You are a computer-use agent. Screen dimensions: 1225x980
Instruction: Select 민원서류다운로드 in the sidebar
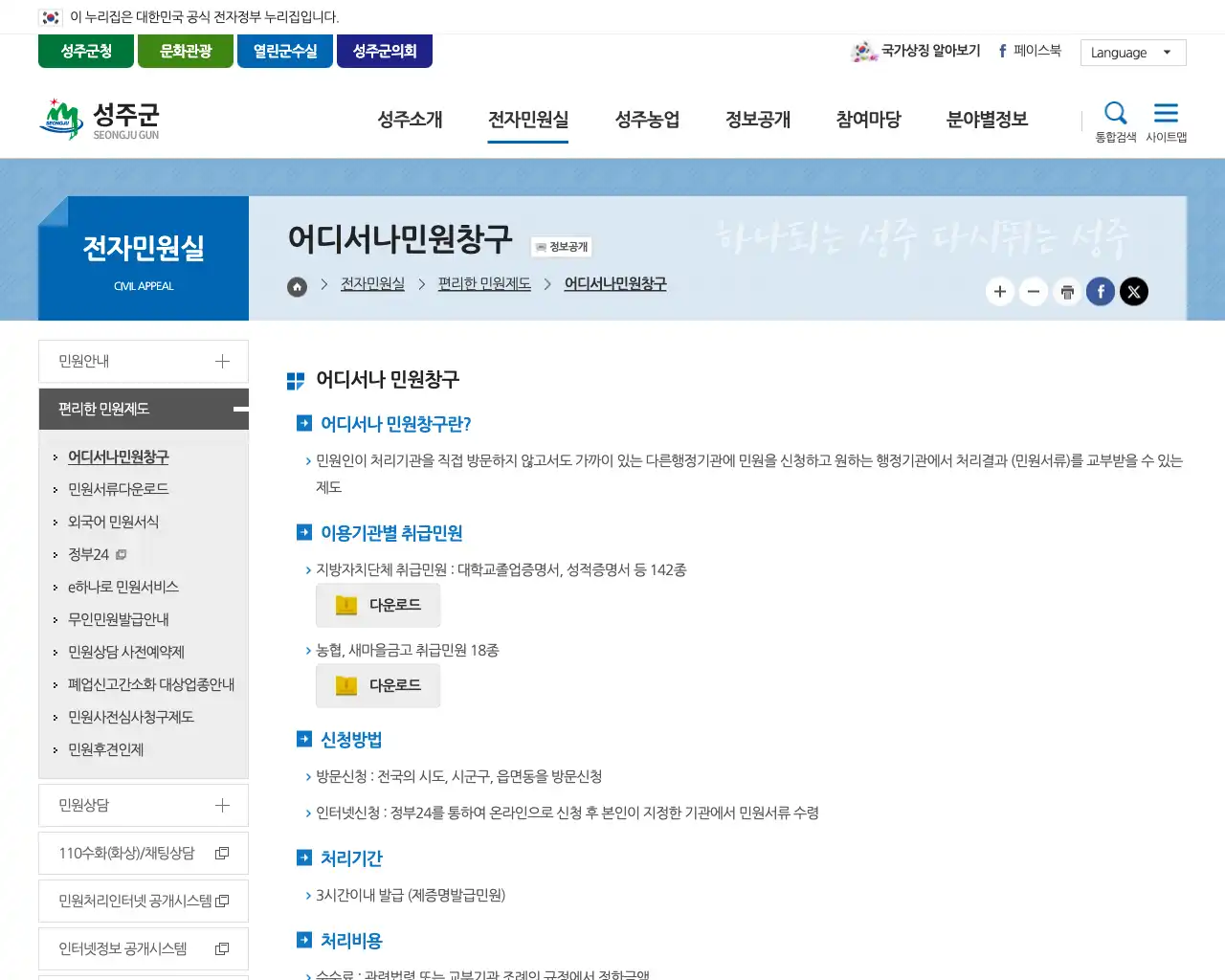pyautogui.click(x=119, y=489)
